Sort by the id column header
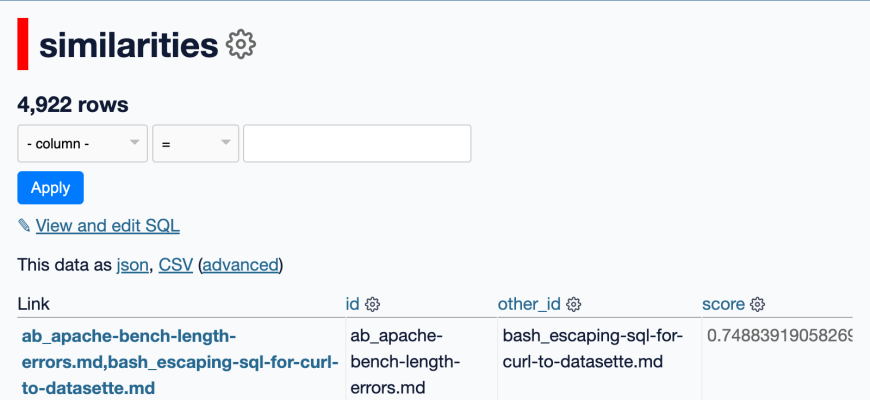This screenshot has width=870, height=400. [x=352, y=304]
